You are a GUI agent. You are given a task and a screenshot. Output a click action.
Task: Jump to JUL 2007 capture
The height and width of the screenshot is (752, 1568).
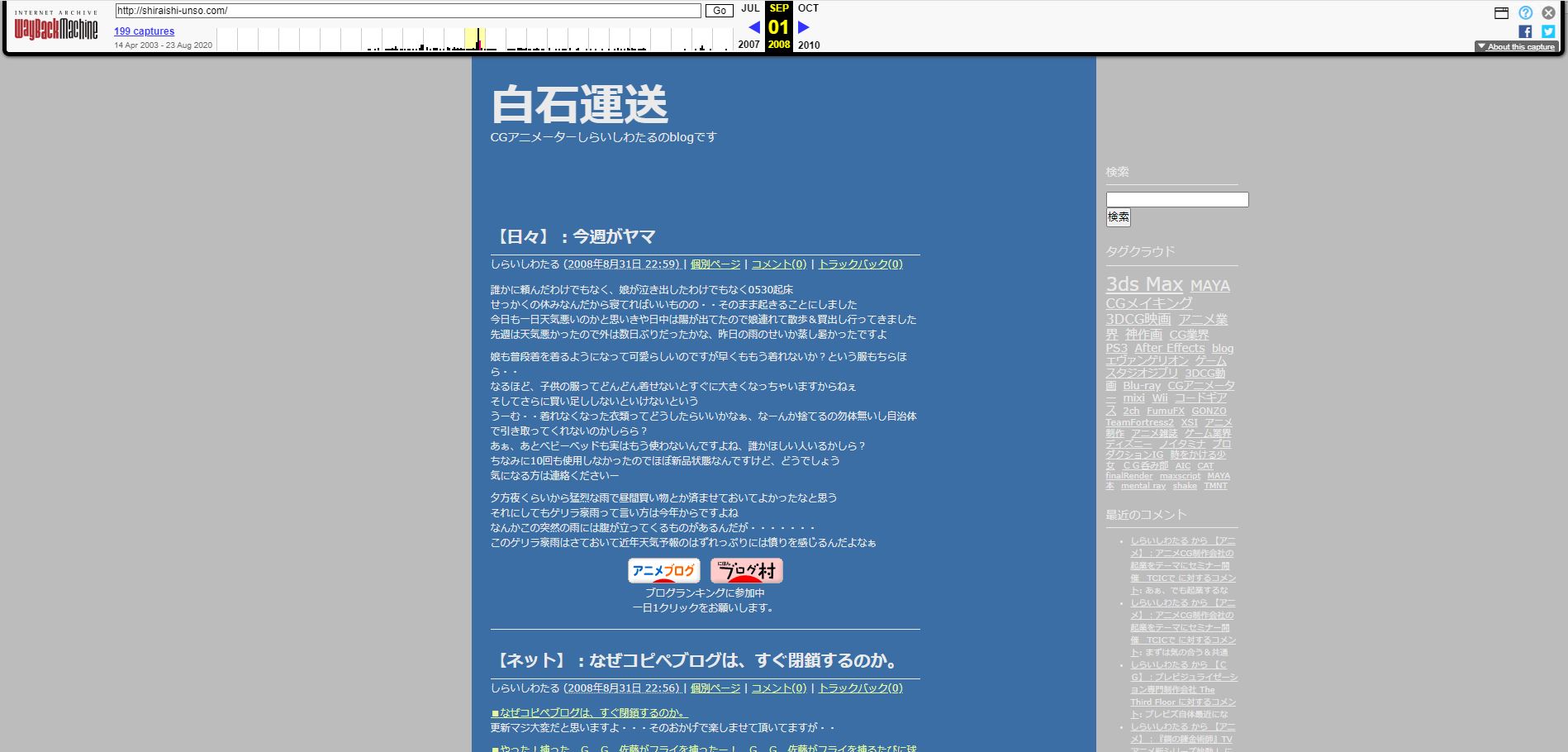pos(749,8)
